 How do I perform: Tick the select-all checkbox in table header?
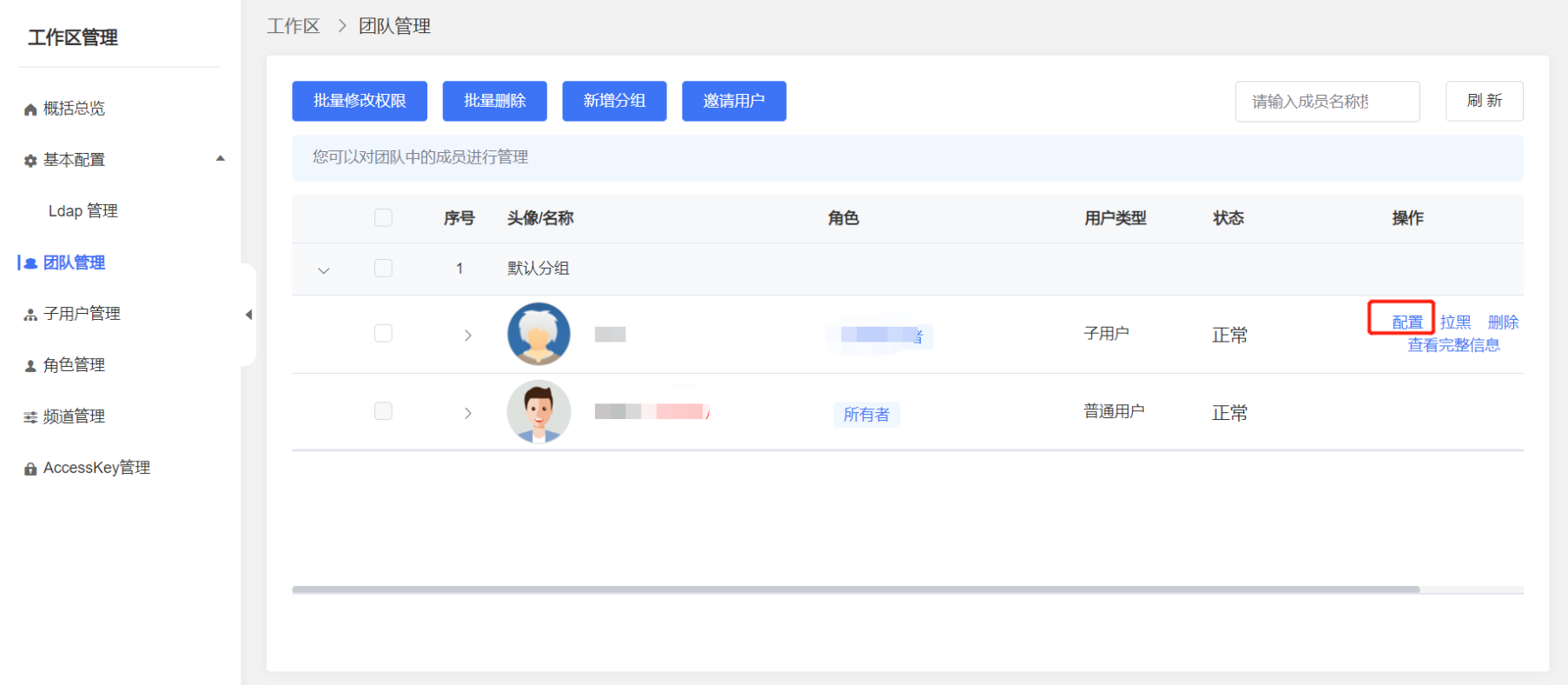pyautogui.click(x=383, y=217)
